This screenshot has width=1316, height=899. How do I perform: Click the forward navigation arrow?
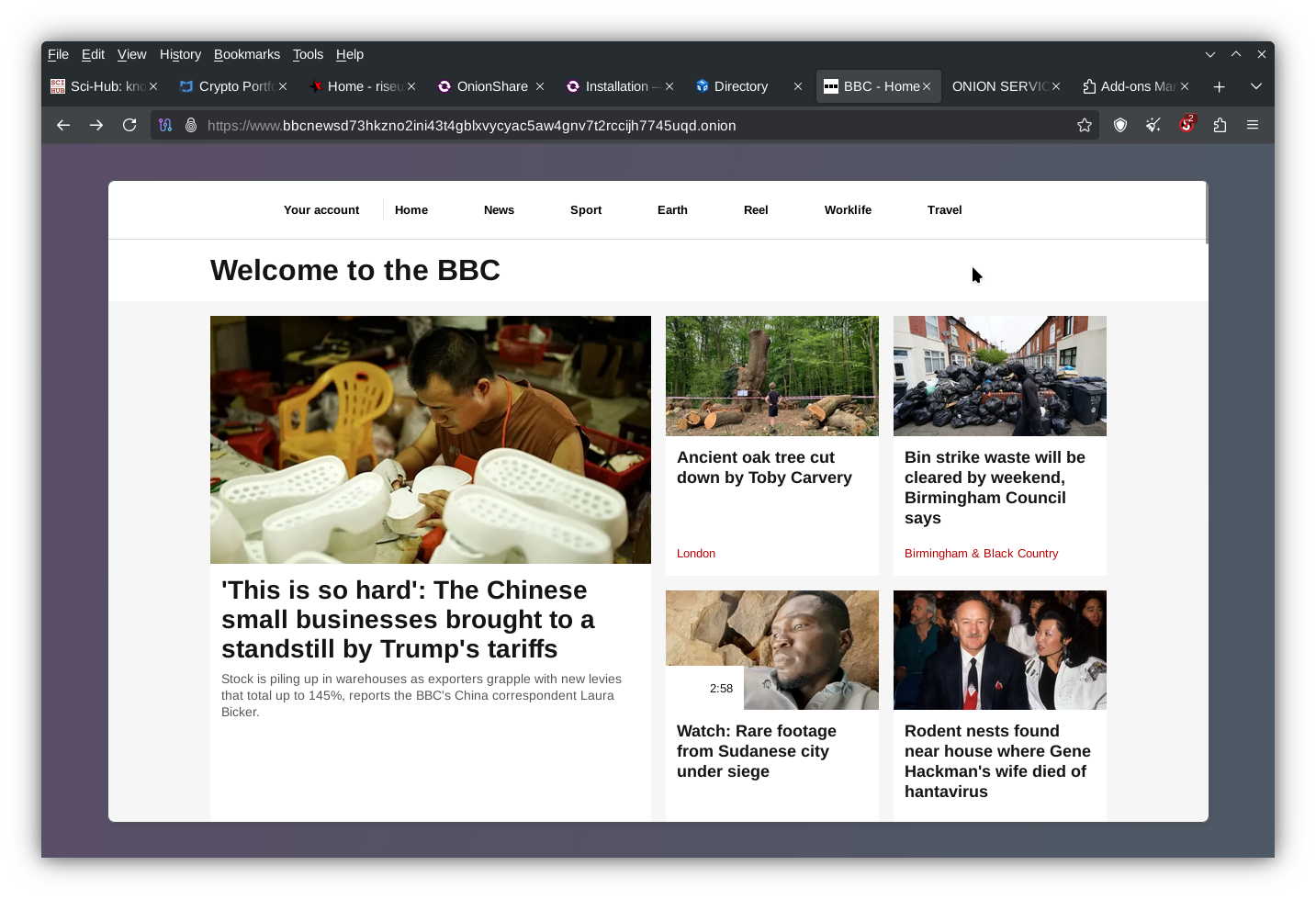[96, 125]
